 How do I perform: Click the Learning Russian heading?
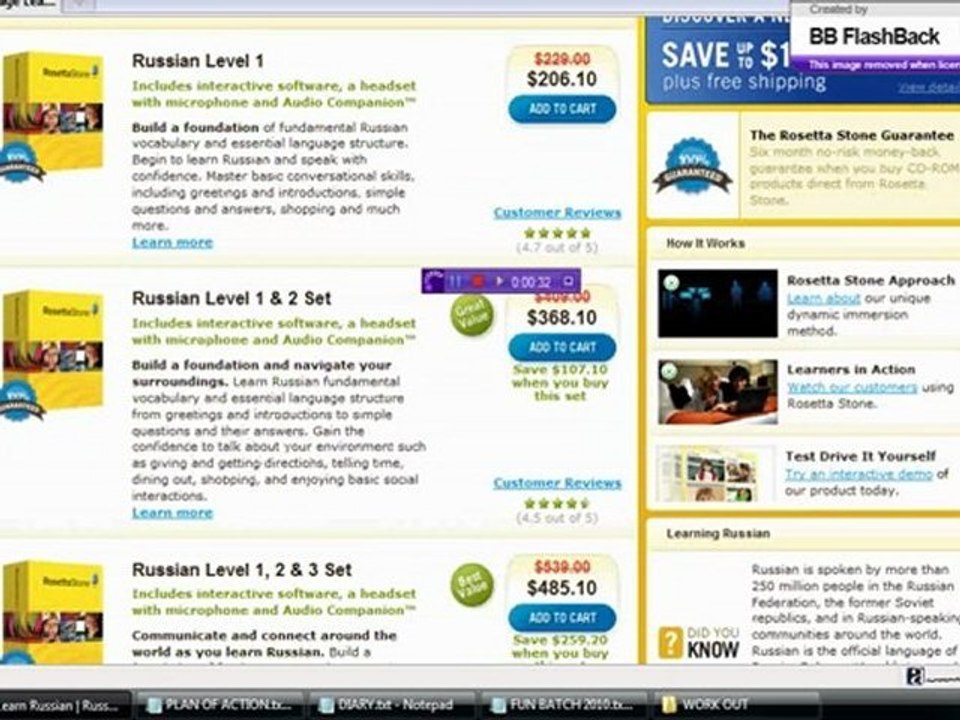(x=718, y=534)
